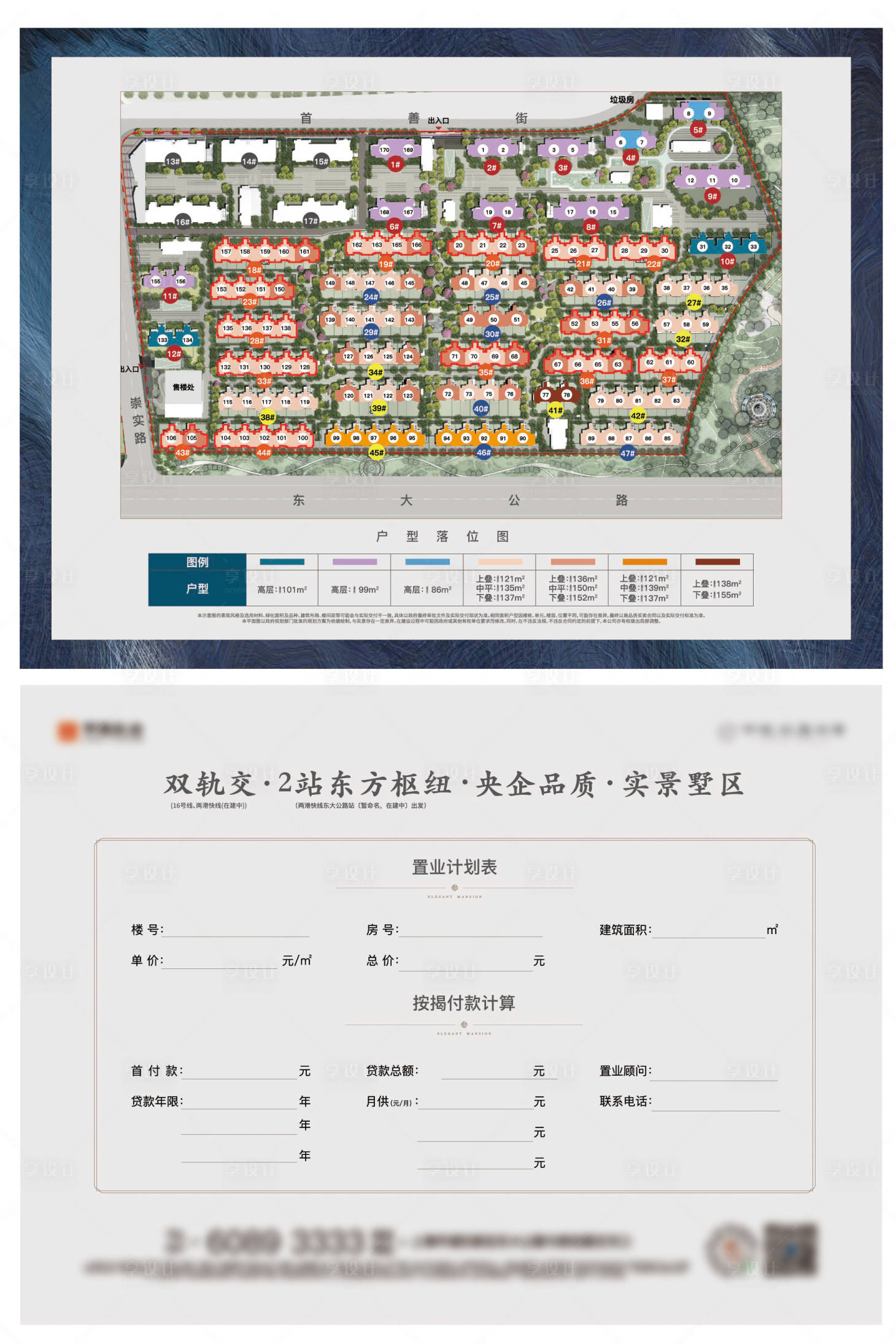Select the yellow 27# marker
The height and width of the screenshot is (1344, 896).
point(693,303)
